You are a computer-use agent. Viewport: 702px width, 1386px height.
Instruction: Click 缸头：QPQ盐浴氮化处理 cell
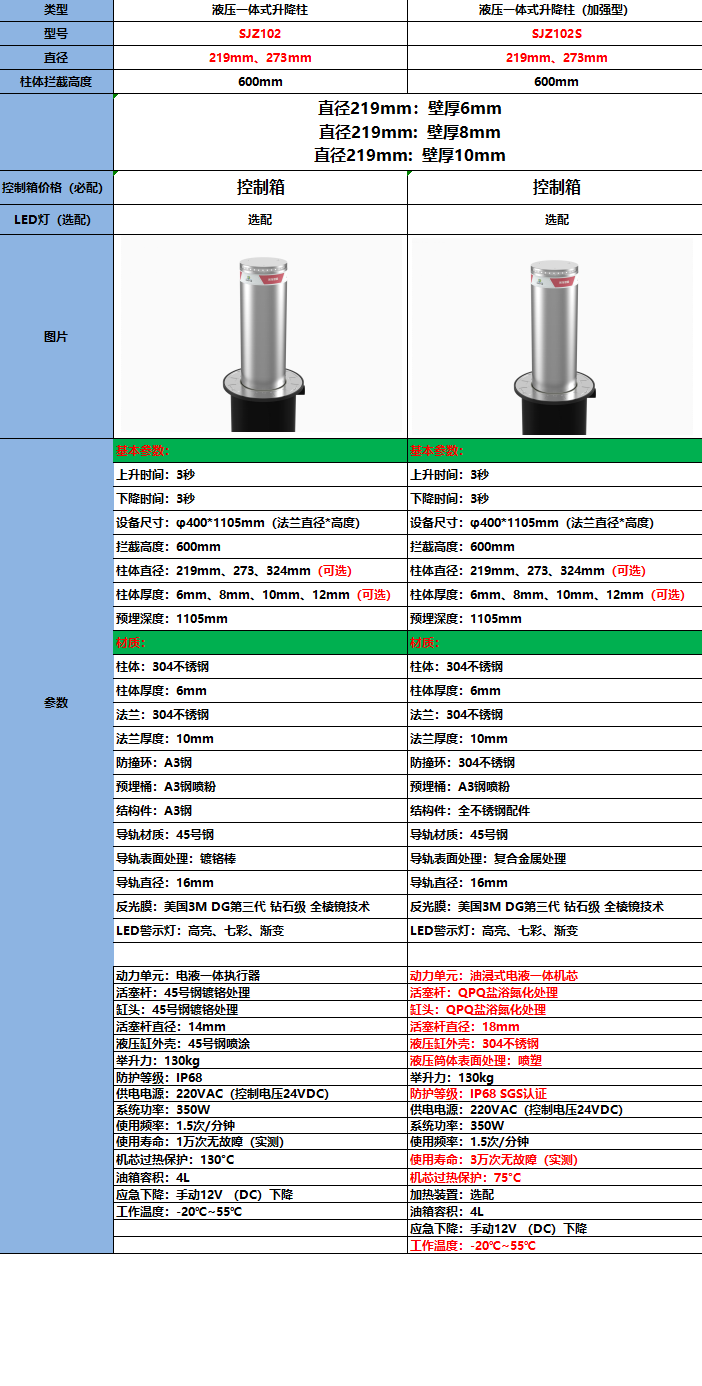tap(556, 1009)
